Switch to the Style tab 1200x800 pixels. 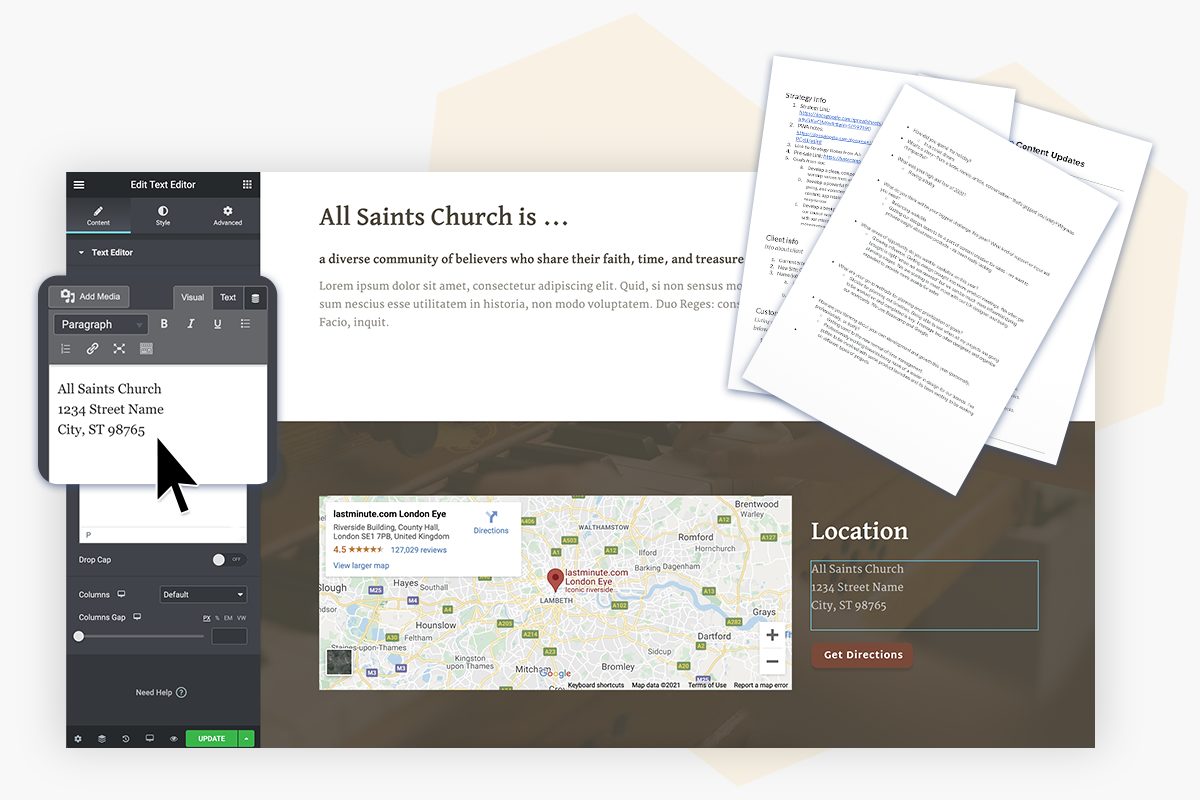pos(163,215)
